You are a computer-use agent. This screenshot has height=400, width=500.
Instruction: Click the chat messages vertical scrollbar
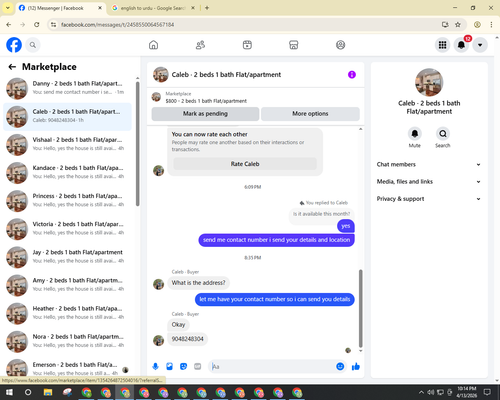tap(360, 308)
